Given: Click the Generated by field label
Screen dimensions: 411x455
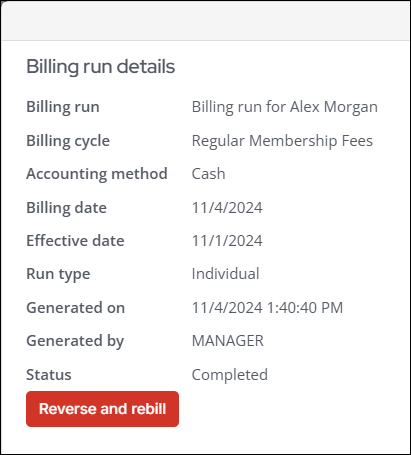Looking at the screenshot, I should pos(75,341).
